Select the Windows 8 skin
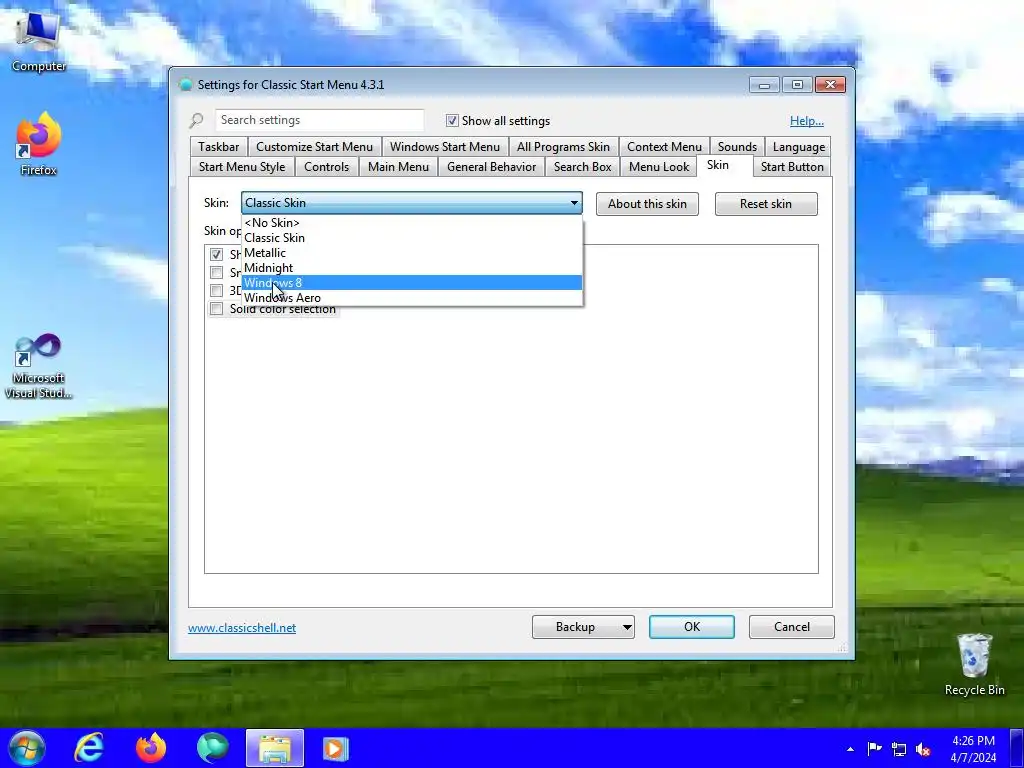Viewport: 1024px width, 768px height. (412, 283)
